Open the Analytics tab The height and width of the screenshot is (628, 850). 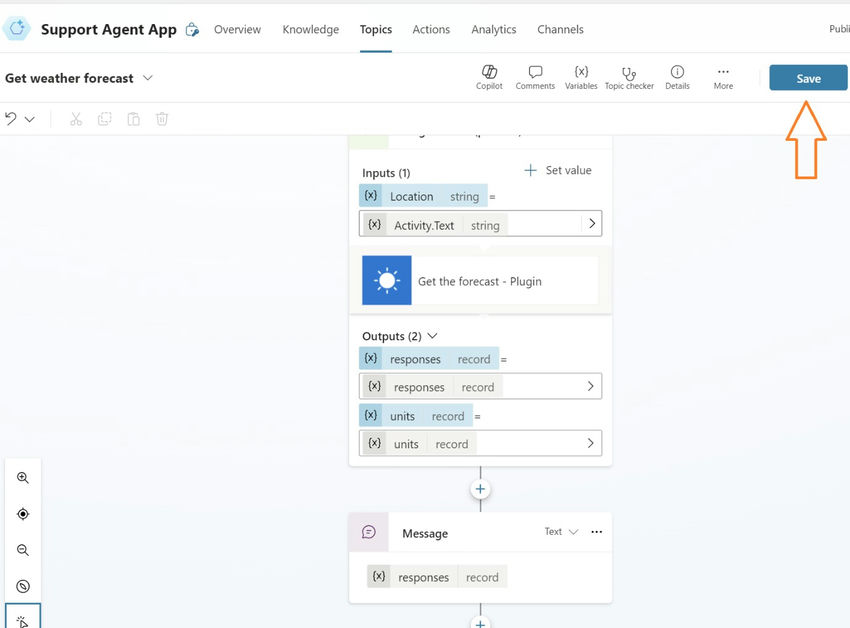click(x=494, y=29)
